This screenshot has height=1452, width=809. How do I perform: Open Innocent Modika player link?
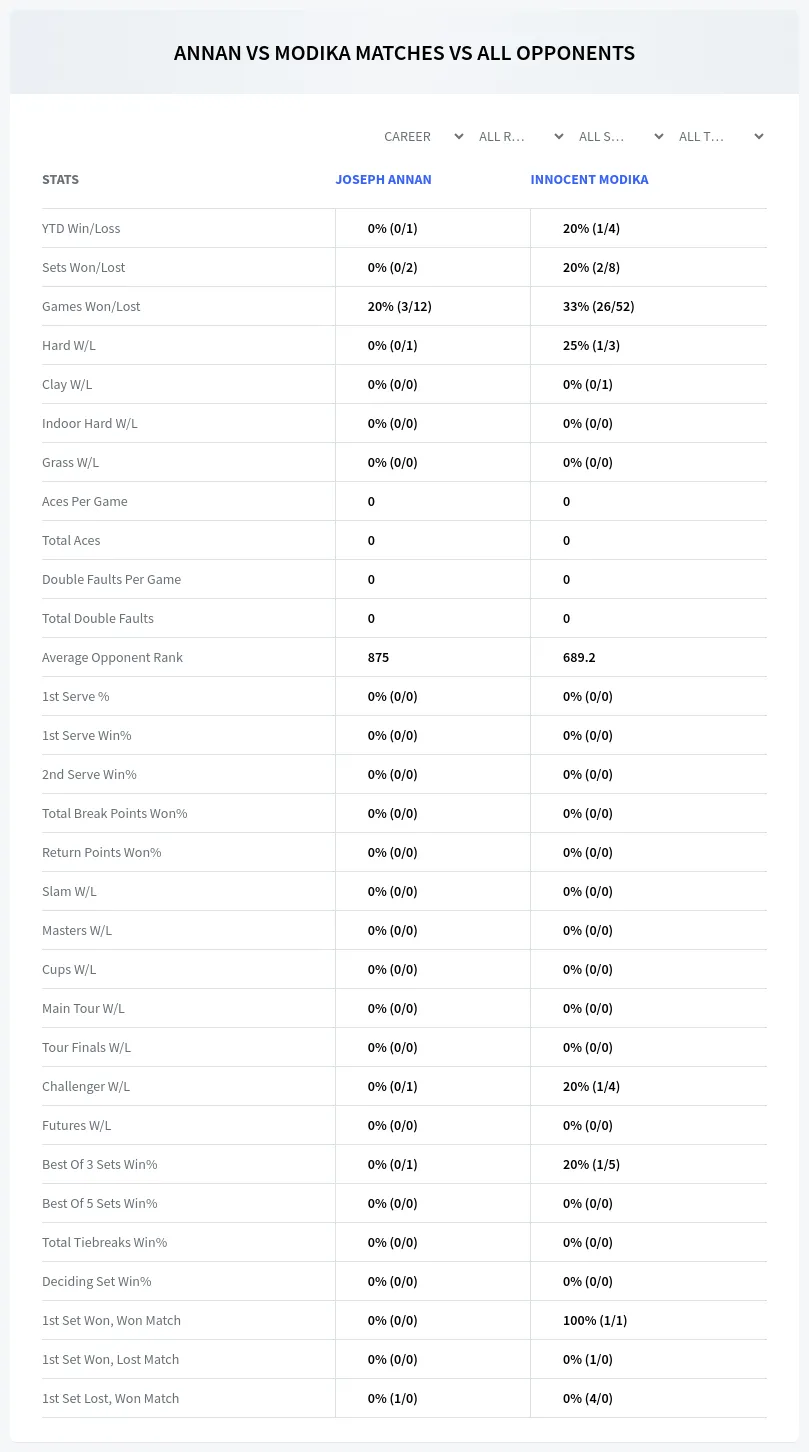point(589,180)
